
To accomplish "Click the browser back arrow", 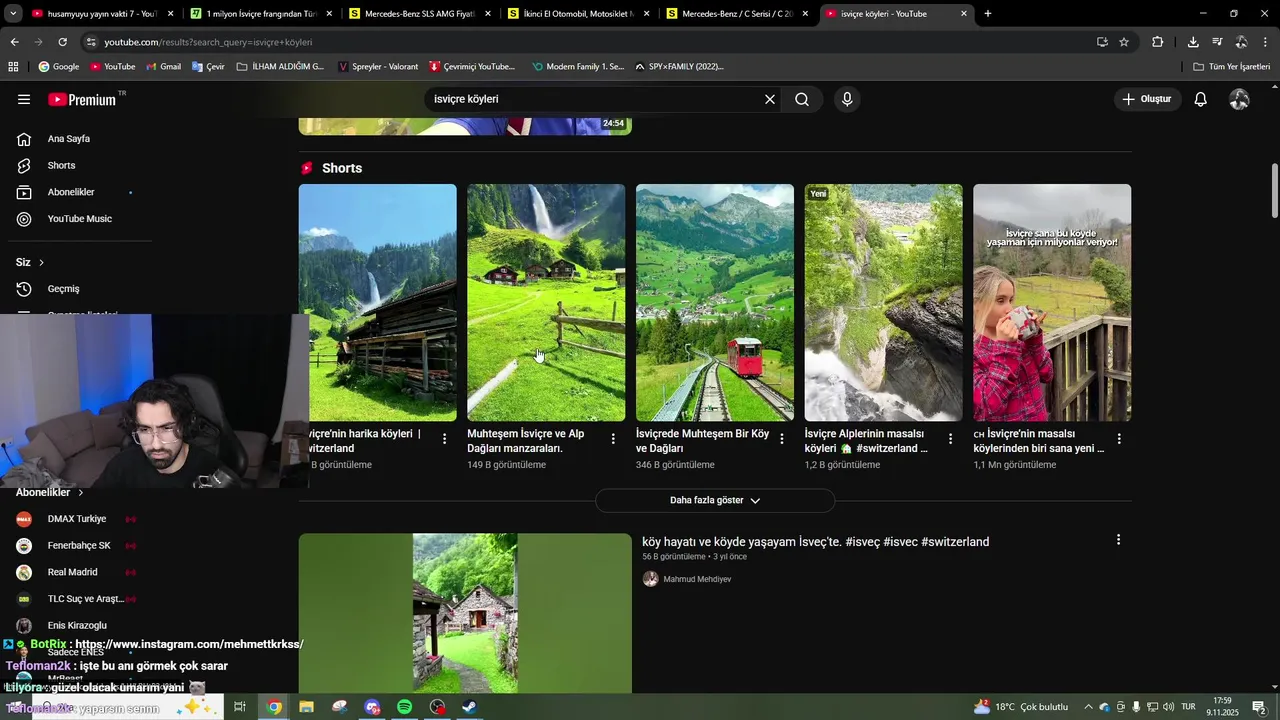I will 14,42.
